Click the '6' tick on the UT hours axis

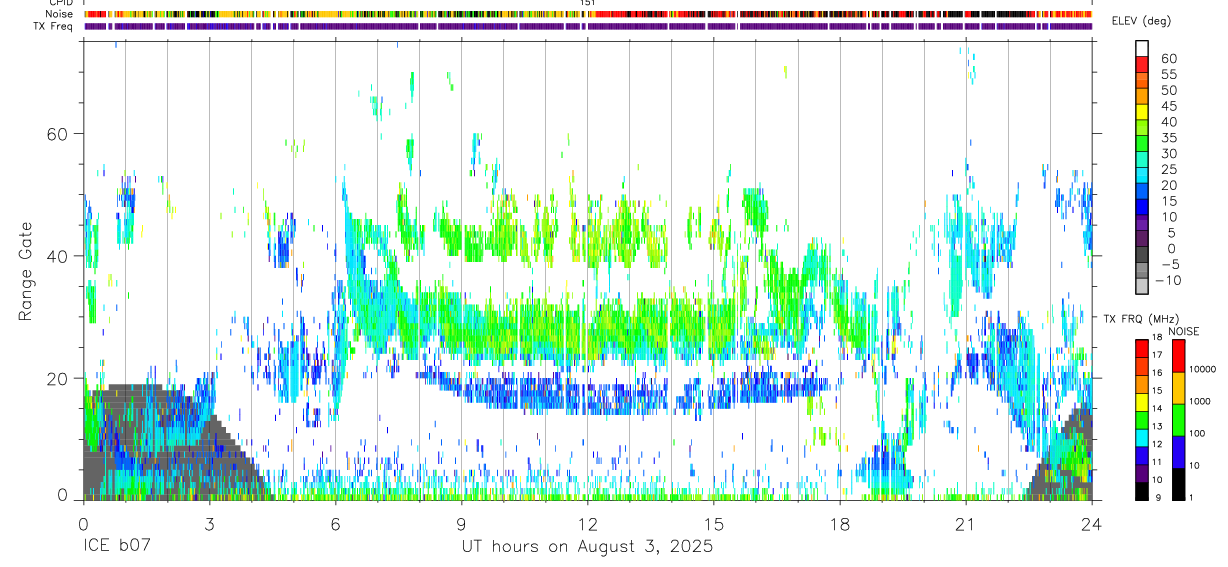(335, 524)
